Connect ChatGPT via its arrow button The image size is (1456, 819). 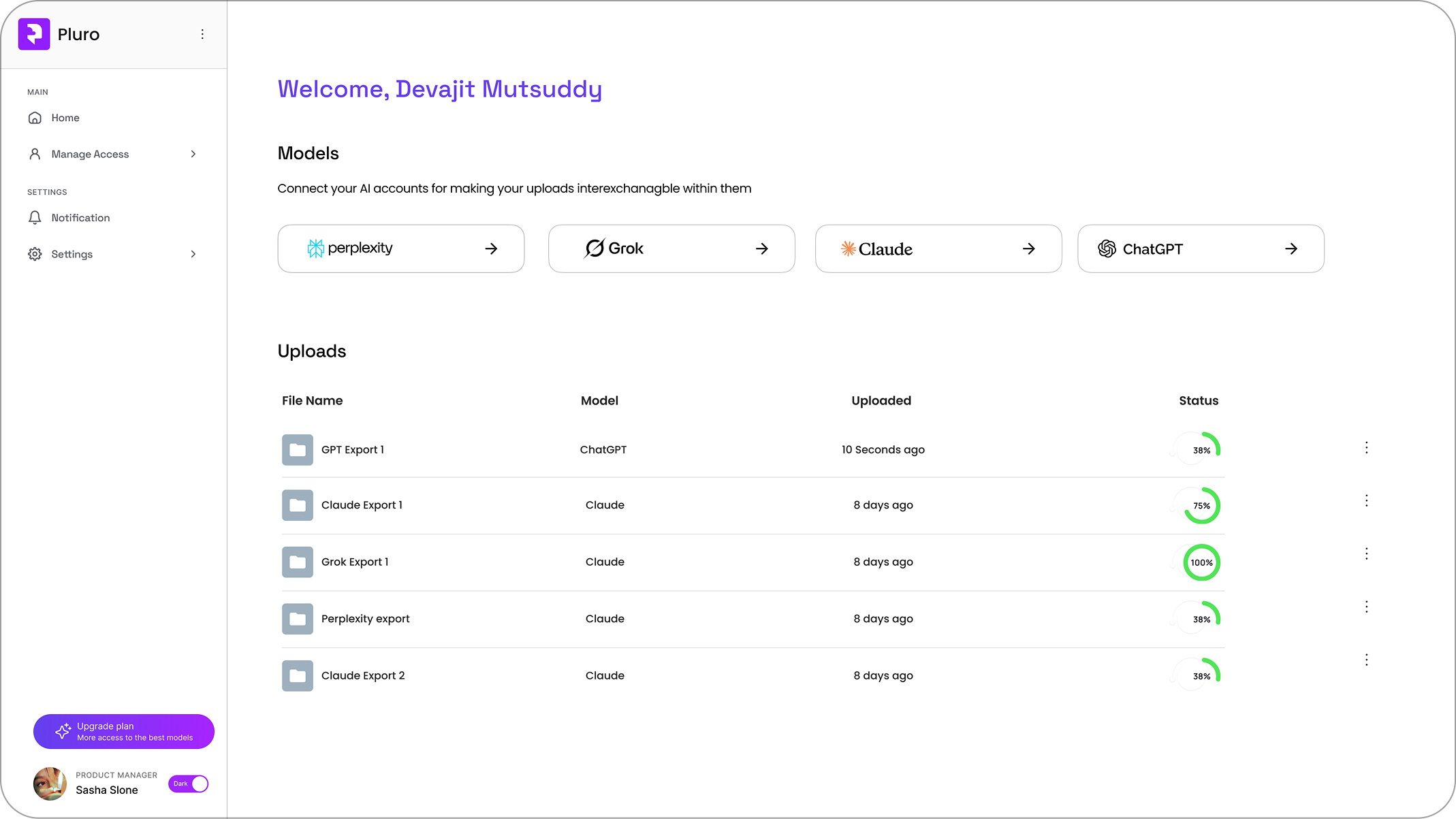point(1291,248)
